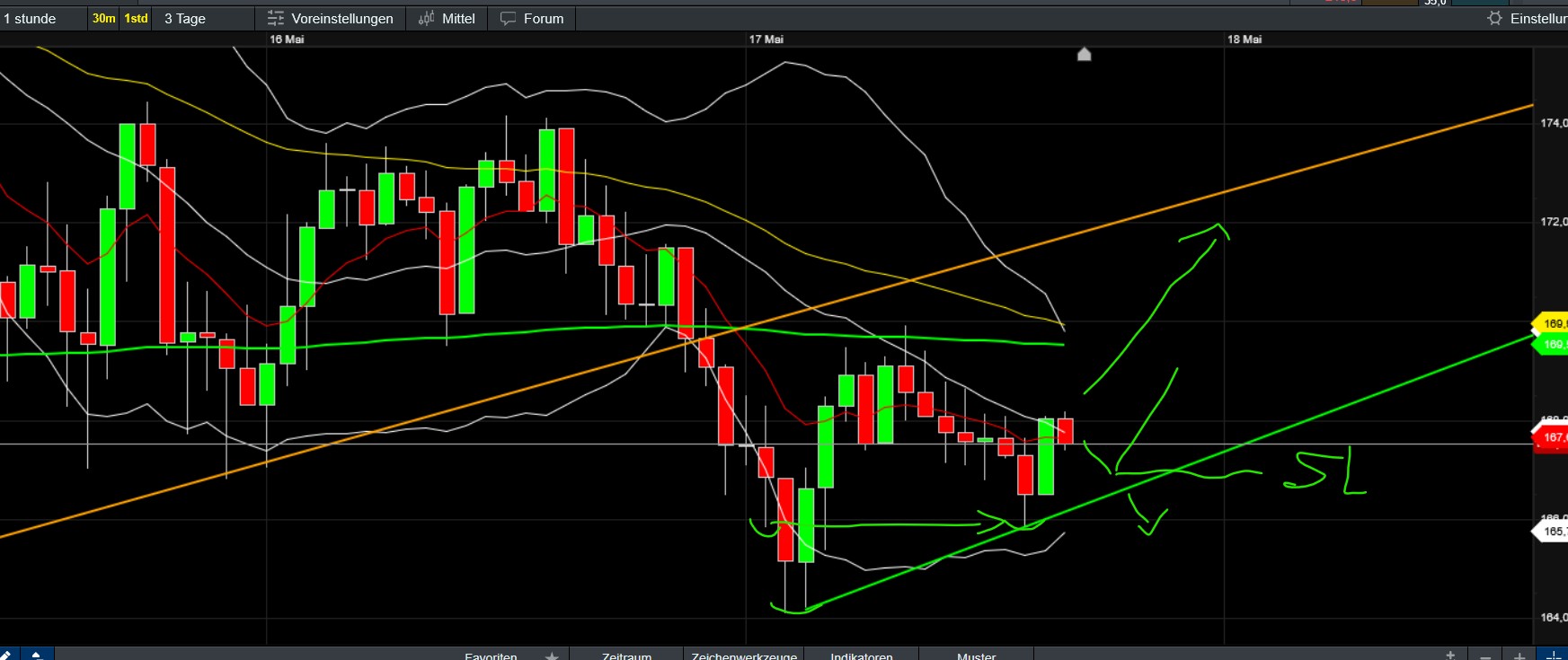Zoom out with the minus icon
This screenshot has width=1568, height=660.
(x=1485, y=656)
